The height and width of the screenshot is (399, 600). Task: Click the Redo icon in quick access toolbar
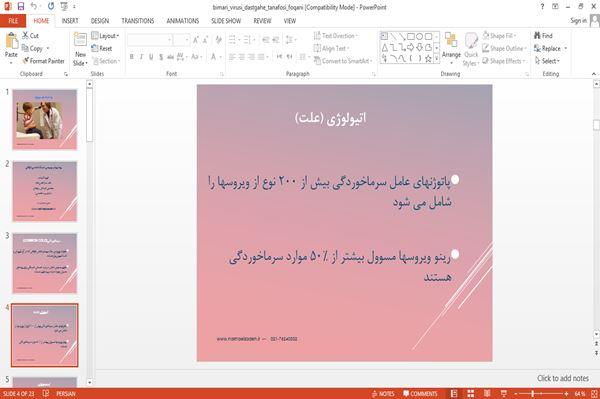coord(51,6)
